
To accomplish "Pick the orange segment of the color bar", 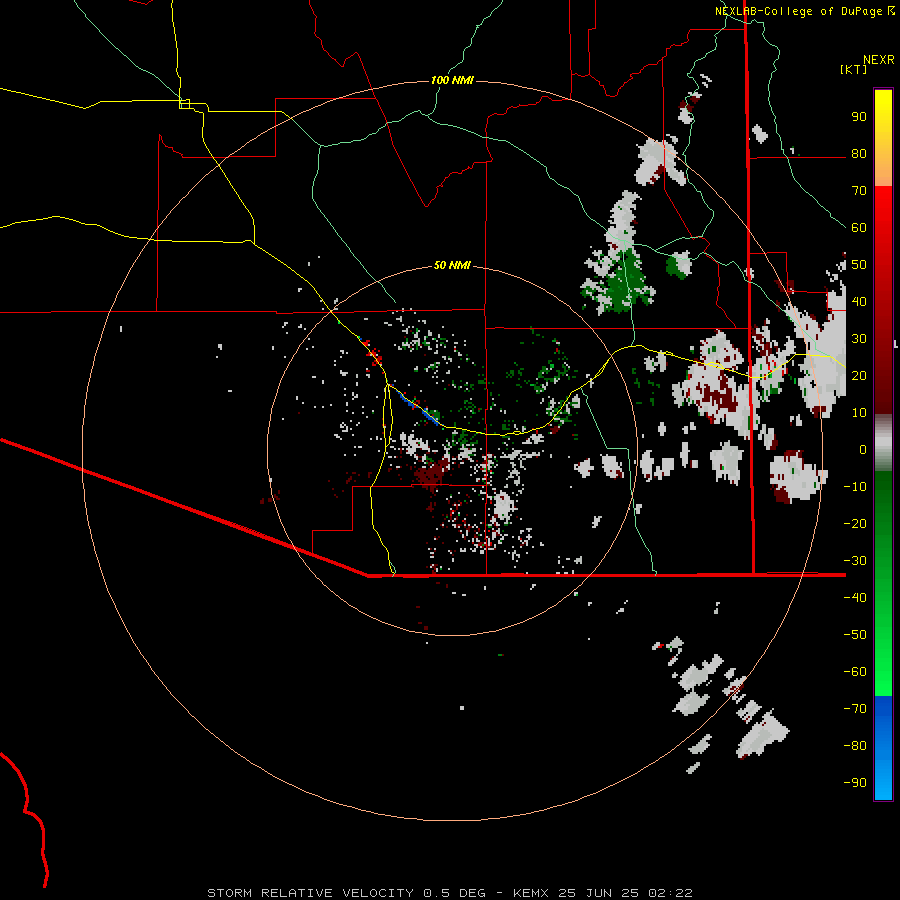I will pos(883,169).
